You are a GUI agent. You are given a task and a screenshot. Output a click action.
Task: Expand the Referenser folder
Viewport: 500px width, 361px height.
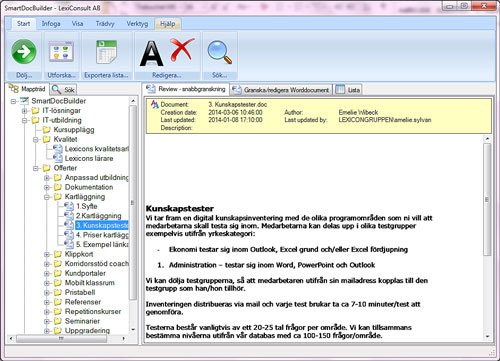pyautogui.click(x=47, y=302)
